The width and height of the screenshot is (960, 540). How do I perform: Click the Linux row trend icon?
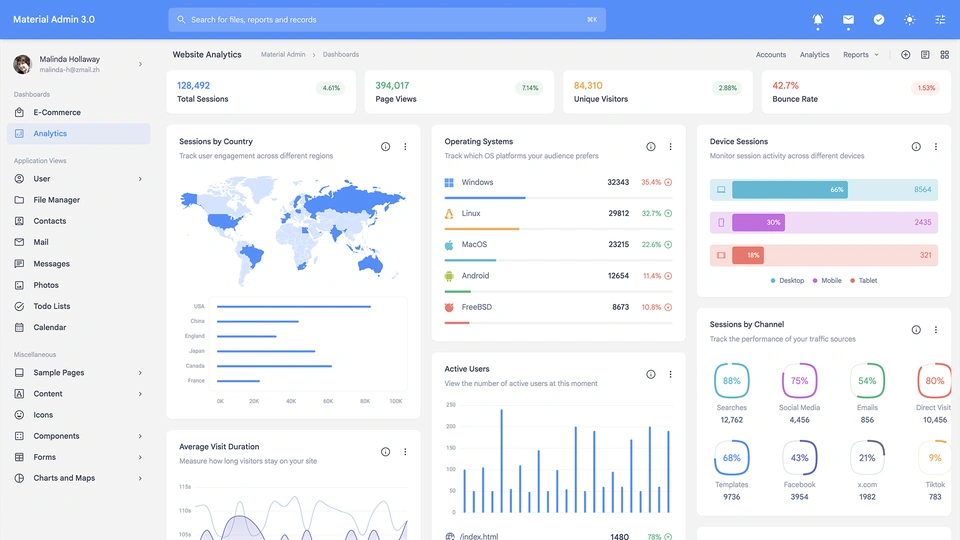click(668, 214)
